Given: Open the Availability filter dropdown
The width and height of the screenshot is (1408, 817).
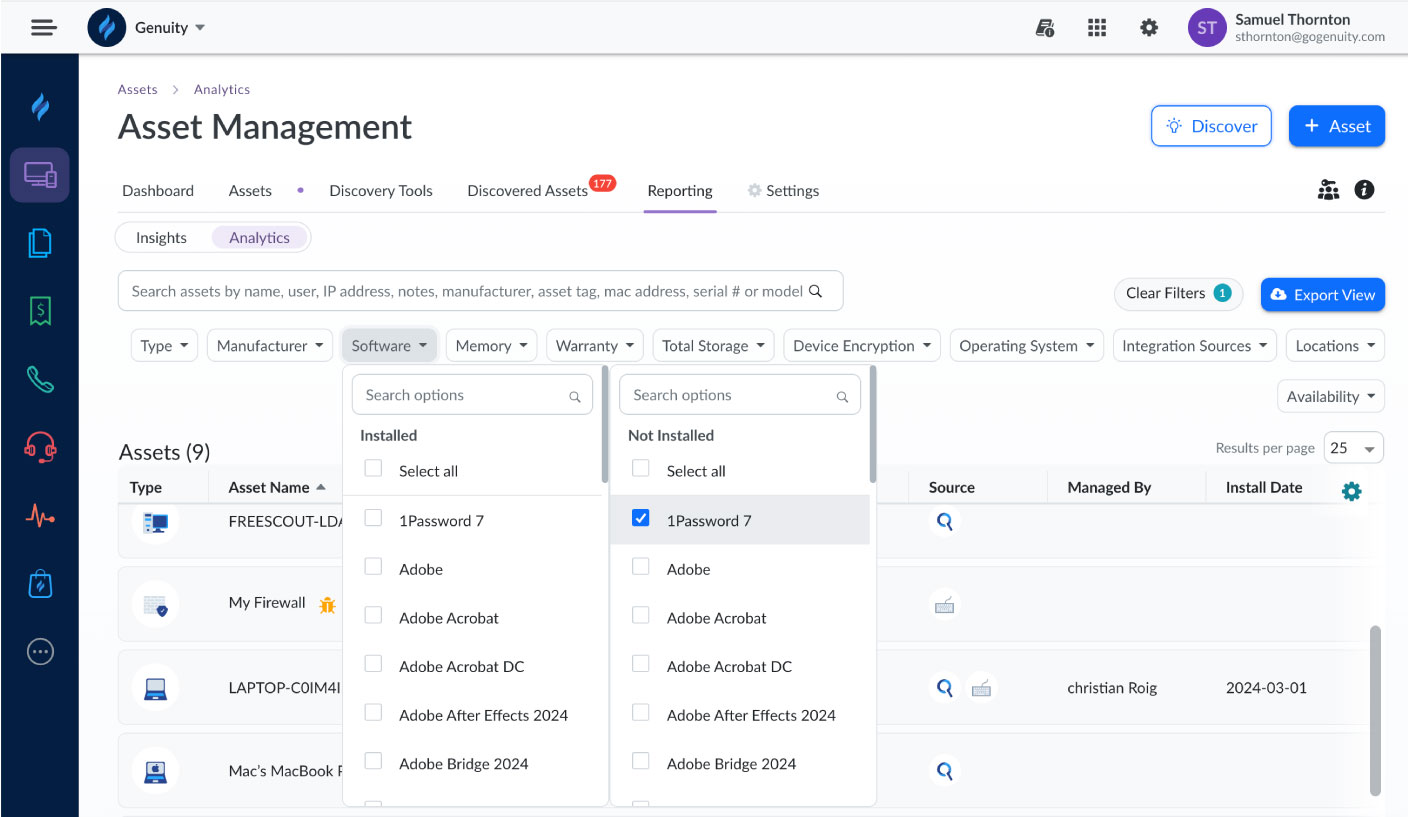Looking at the screenshot, I should pyautogui.click(x=1331, y=396).
